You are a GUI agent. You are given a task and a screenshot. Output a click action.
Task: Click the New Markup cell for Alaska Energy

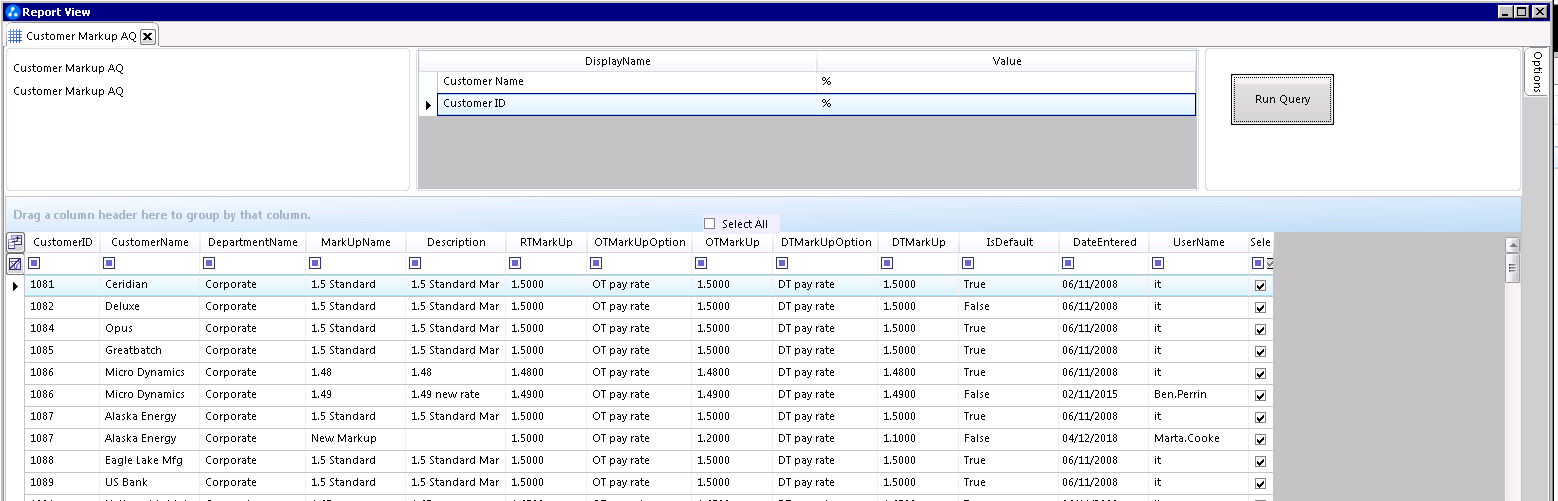tap(356, 439)
